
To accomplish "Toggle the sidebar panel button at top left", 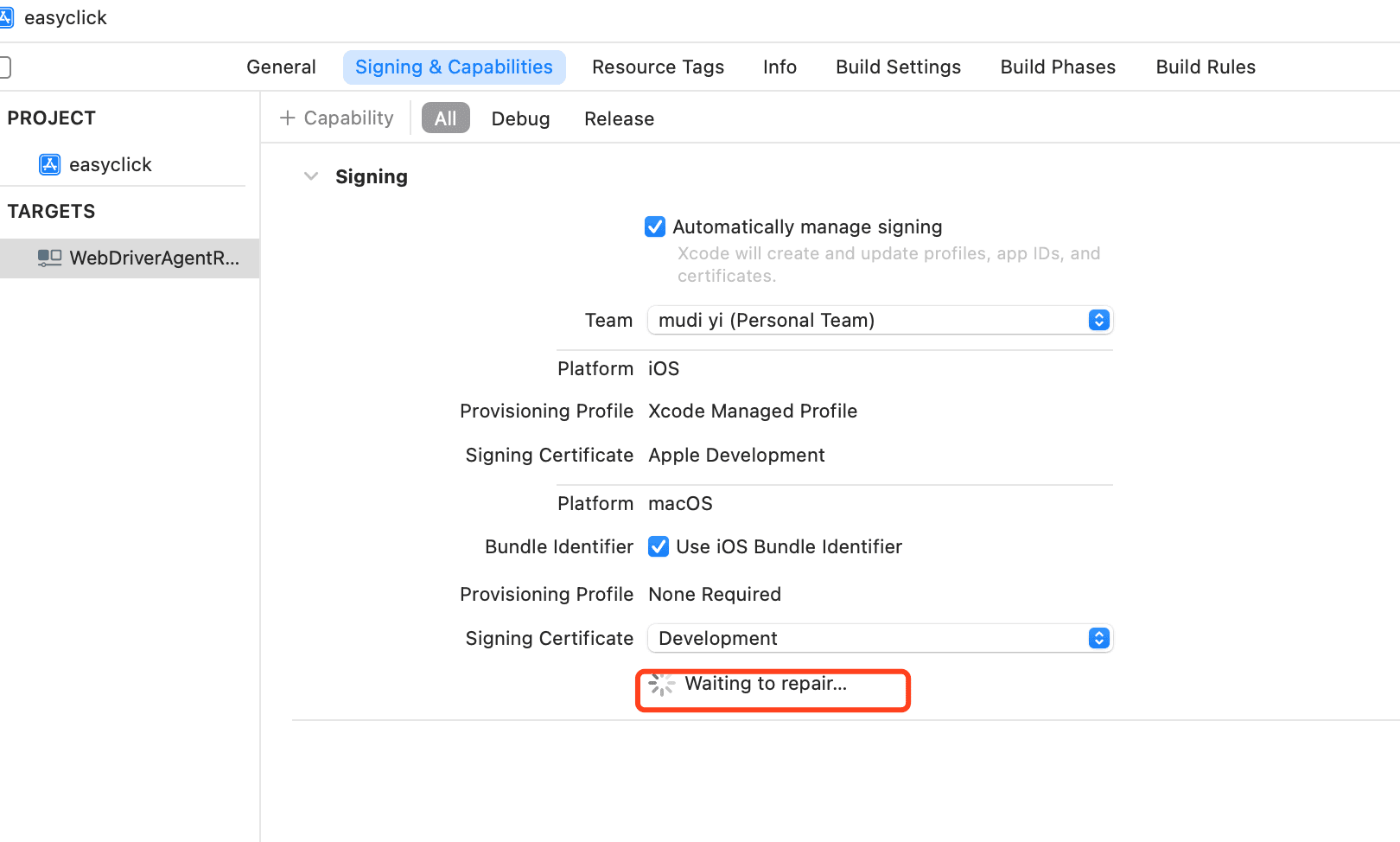I will [5, 67].
